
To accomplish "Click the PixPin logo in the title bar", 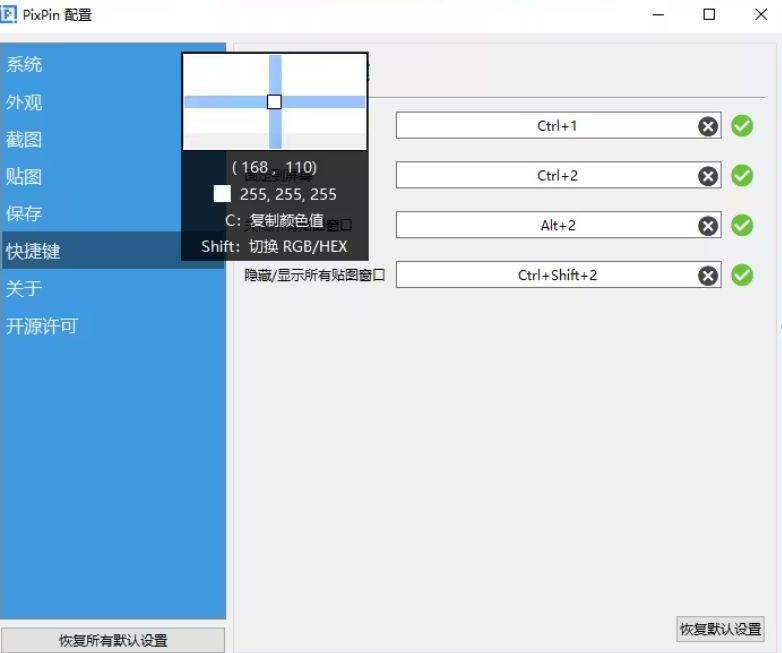I will coord(8,14).
